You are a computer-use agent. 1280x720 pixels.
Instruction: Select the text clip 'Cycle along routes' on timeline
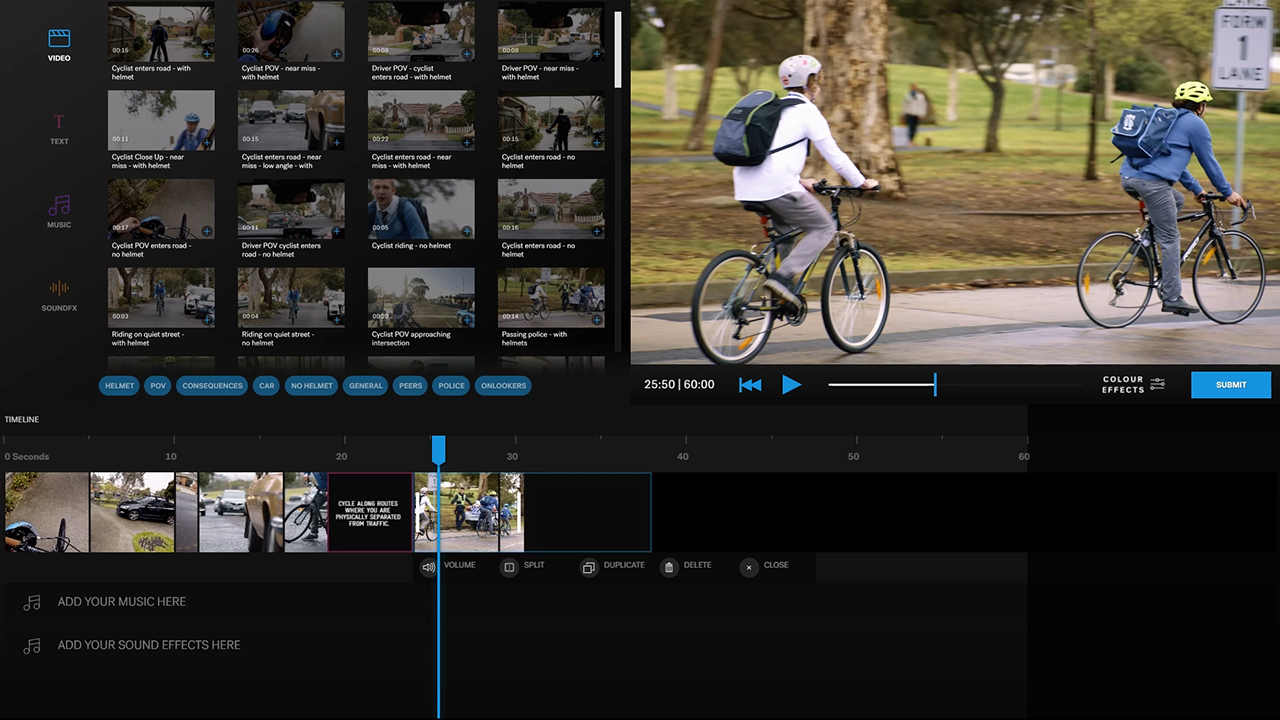[x=370, y=512]
